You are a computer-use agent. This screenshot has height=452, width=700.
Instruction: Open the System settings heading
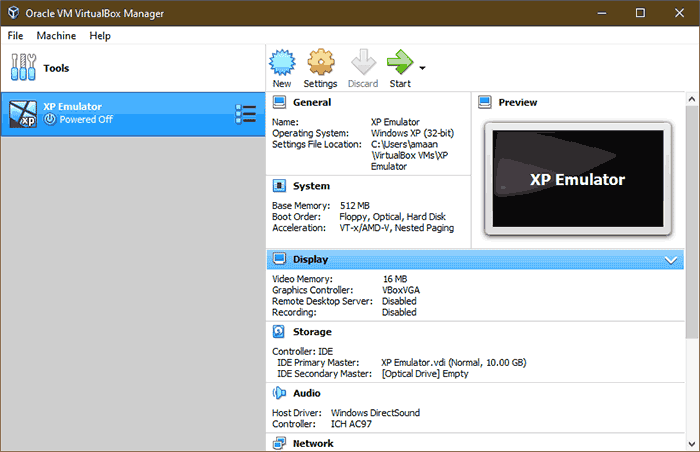pyautogui.click(x=312, y=186)
